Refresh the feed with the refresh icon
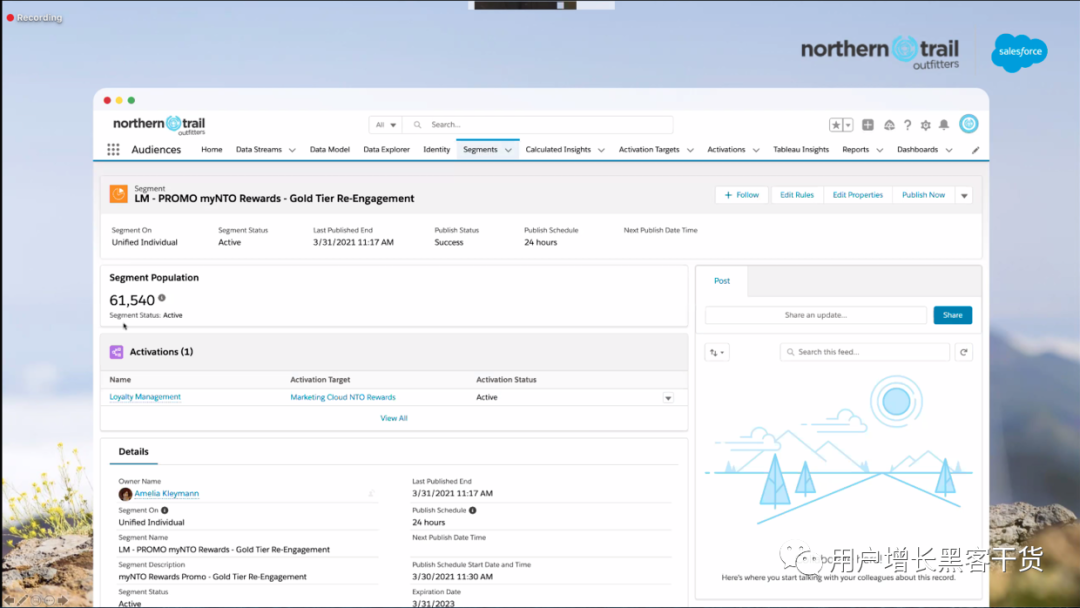 tap(964, 353)
